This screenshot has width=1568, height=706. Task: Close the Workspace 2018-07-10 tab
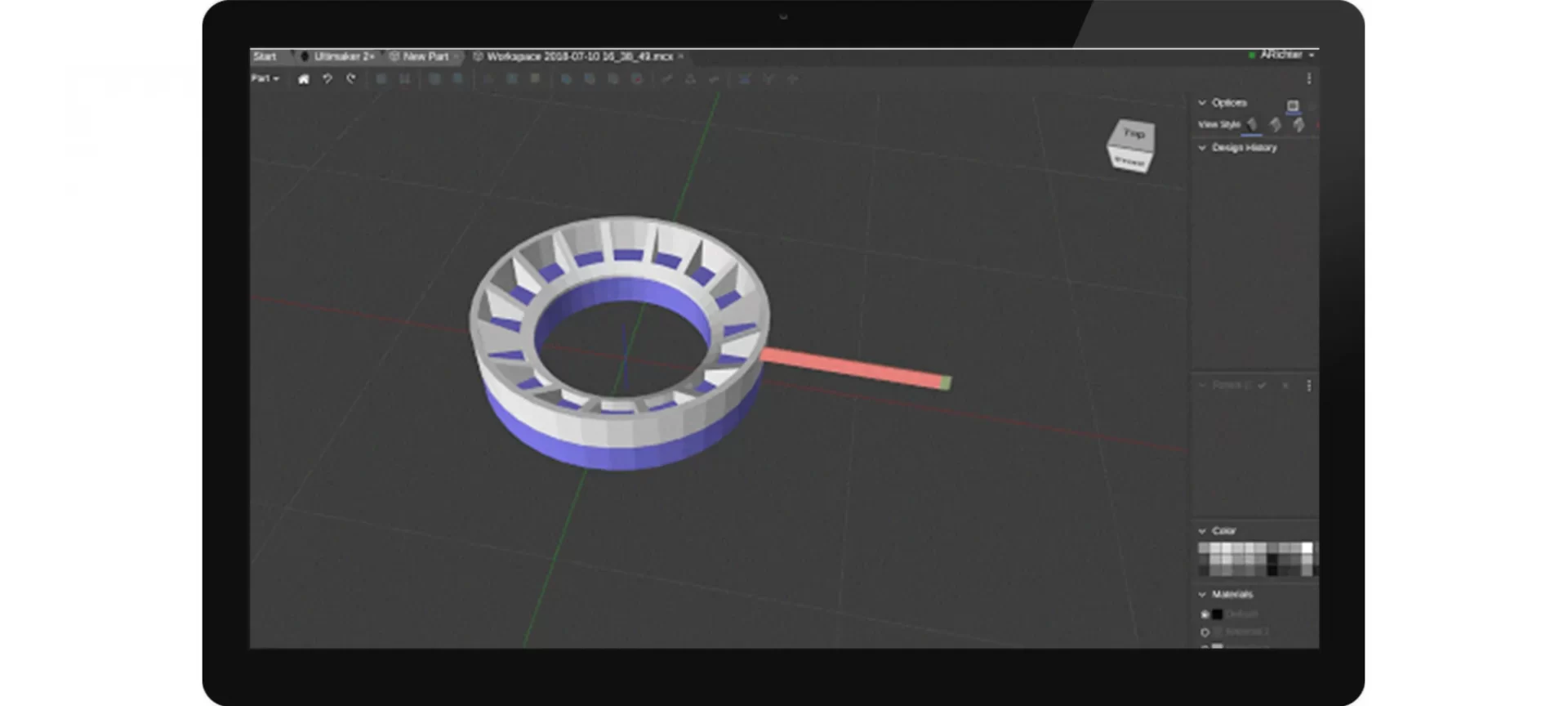(x=681, y=56)
